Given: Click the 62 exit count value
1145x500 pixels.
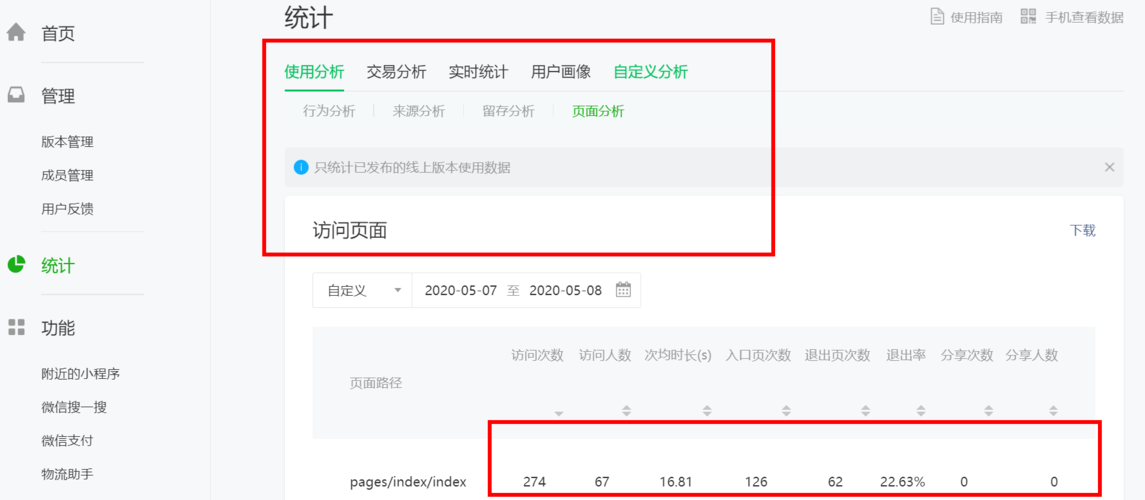Looking at the screenshot, I should tap(835, 482).
